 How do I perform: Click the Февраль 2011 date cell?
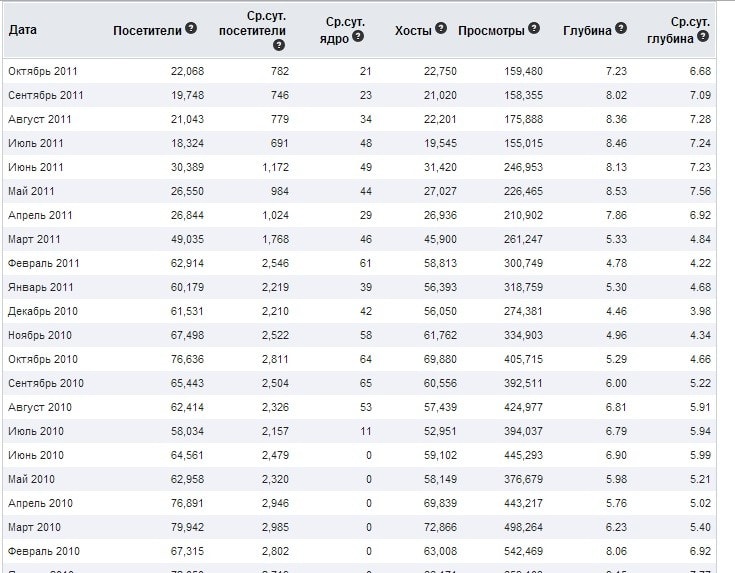coord(44,263)
